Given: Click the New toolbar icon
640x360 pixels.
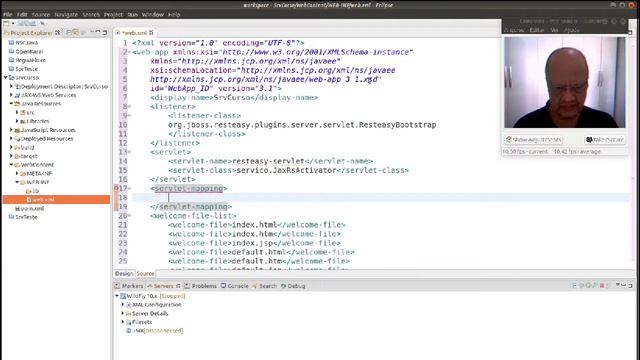Looking at the screenshot, I should click(7, 24).
